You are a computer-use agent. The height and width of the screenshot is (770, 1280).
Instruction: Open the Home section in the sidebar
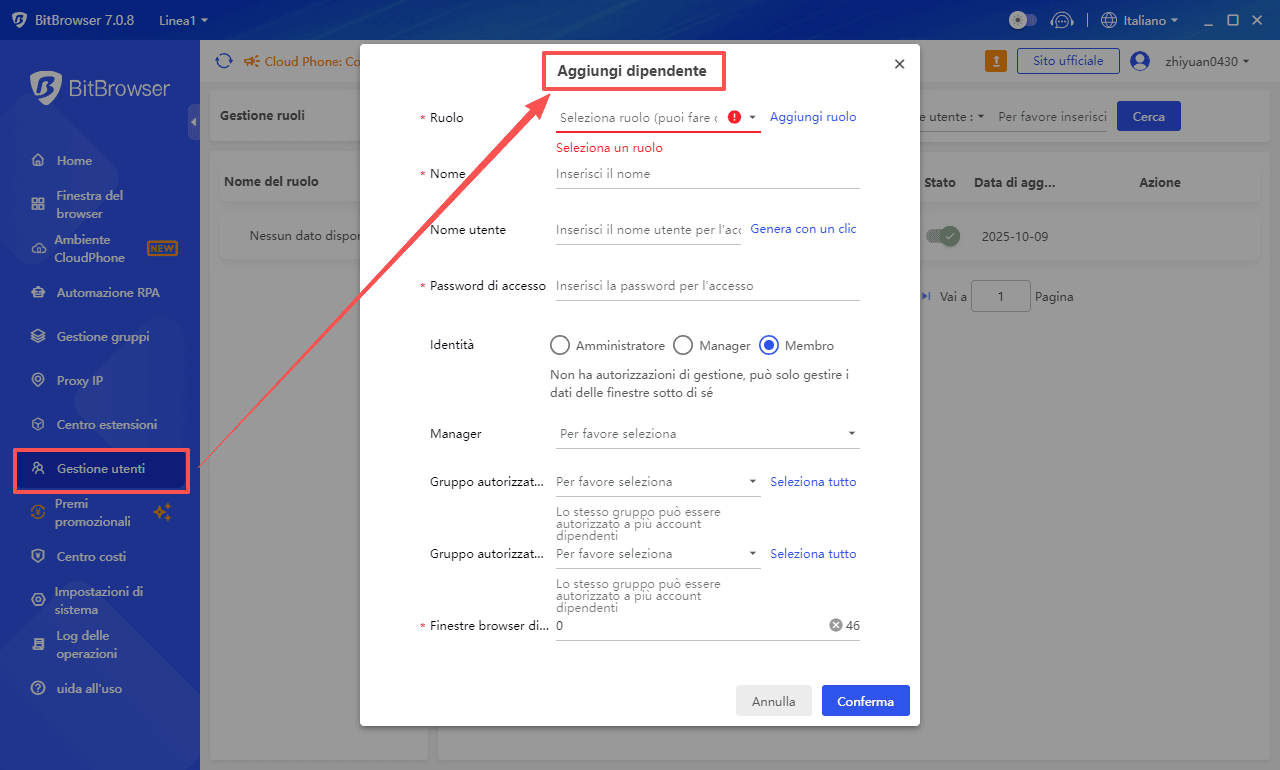pyautogui.click(x=72, y=160)
